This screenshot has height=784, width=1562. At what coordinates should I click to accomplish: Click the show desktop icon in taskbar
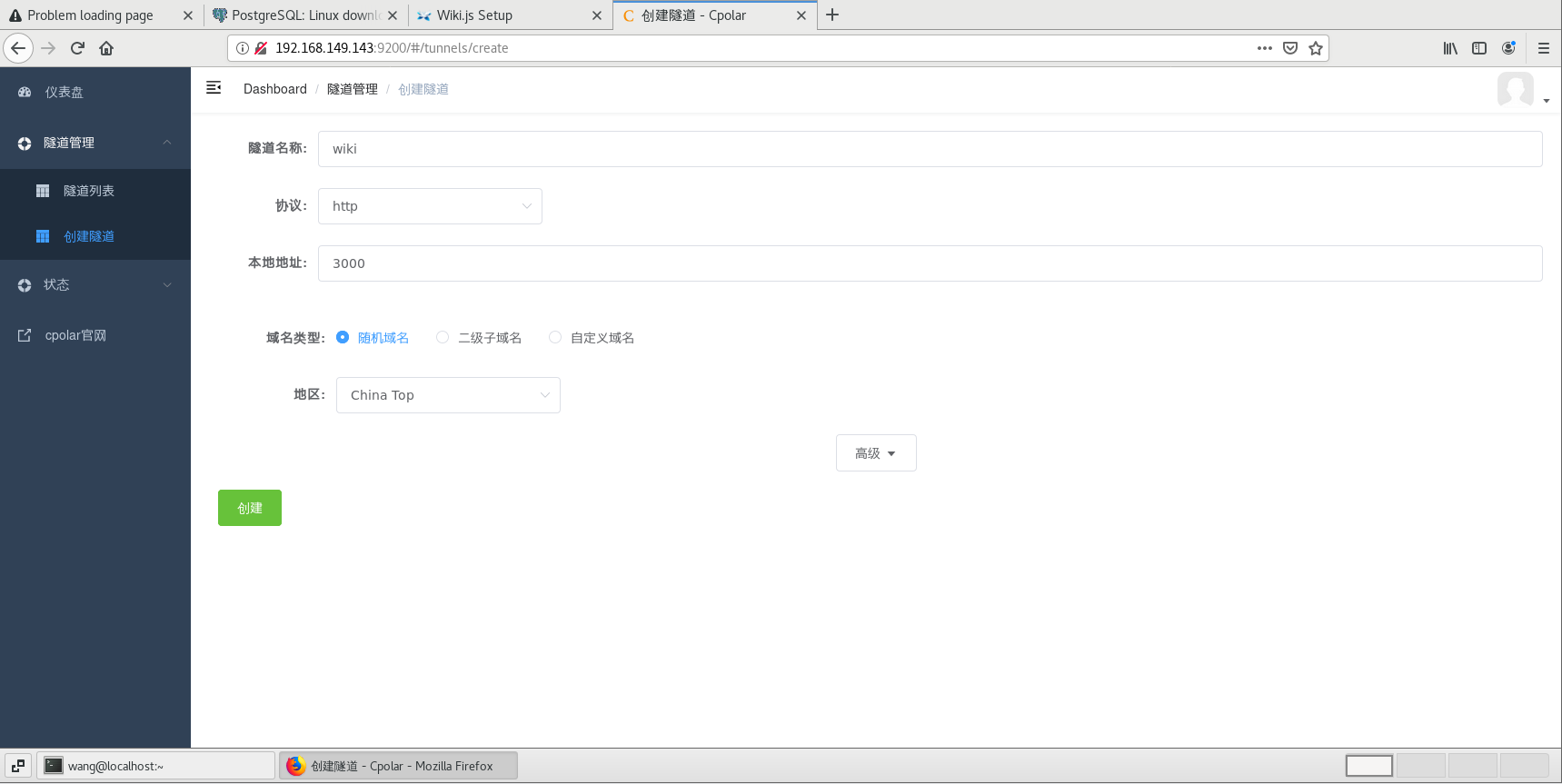[x=18, y=766]
